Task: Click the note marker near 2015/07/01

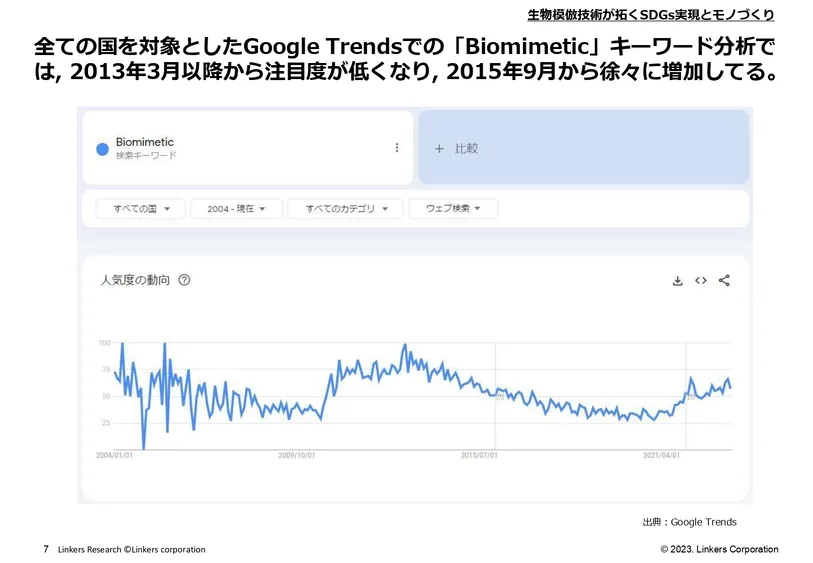Action: click(x=500, y=397)
